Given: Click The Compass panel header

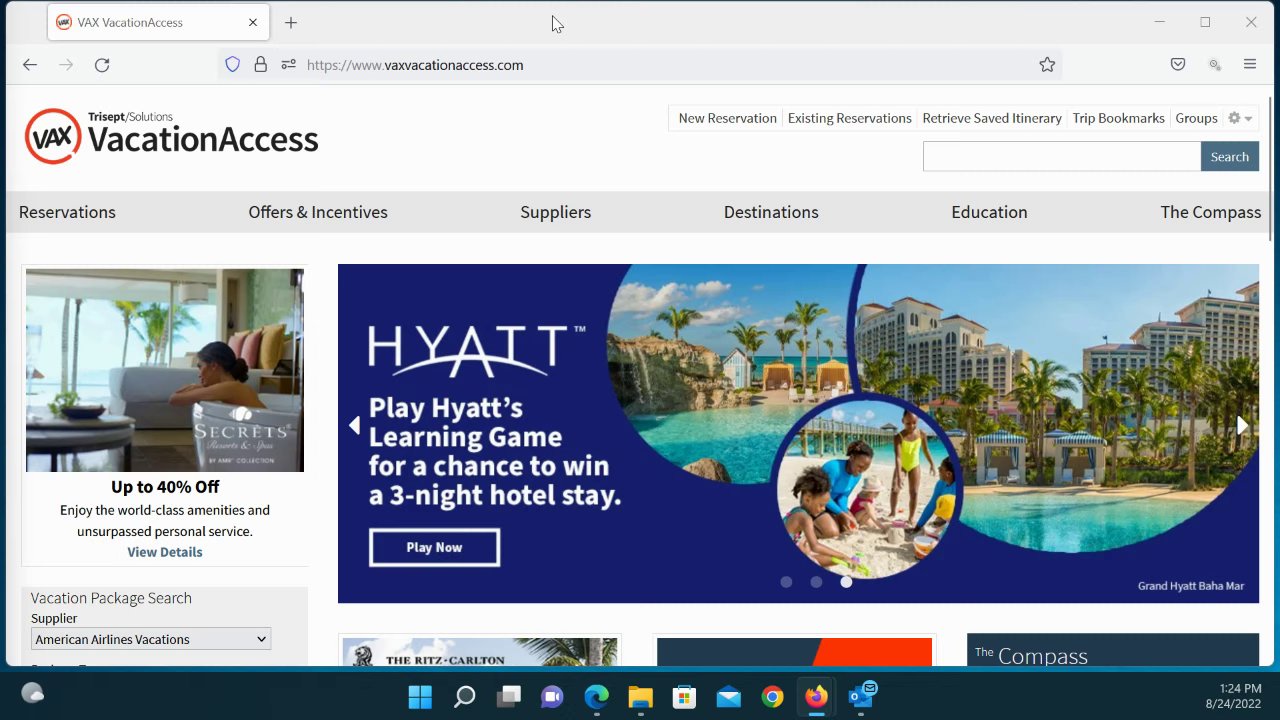Looking at the screenshot, I should [1113, 651].
